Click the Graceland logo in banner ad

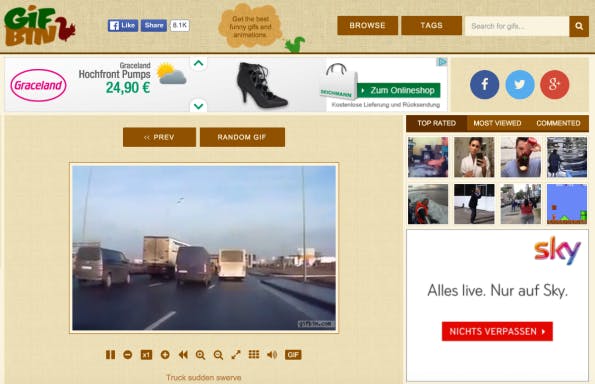point(38,85)
